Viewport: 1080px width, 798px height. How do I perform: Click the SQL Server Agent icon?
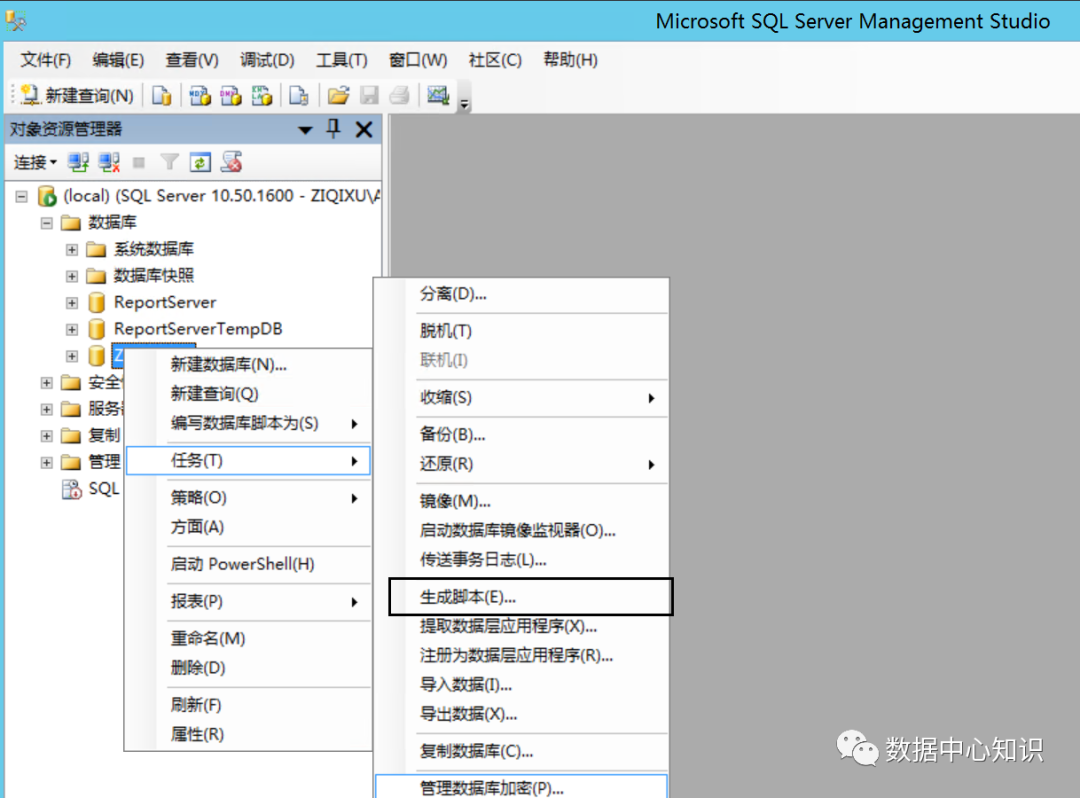click(x=72, y=489)
